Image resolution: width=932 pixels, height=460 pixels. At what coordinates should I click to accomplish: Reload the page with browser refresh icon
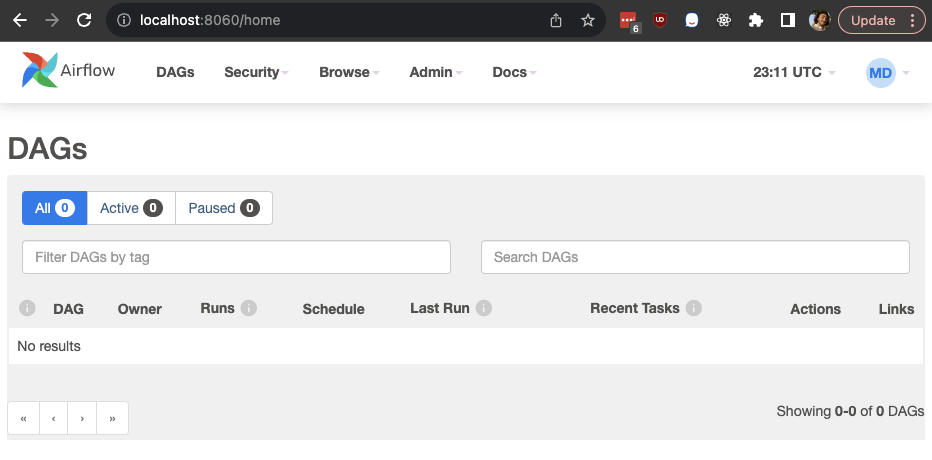click(x=84, y=20)
